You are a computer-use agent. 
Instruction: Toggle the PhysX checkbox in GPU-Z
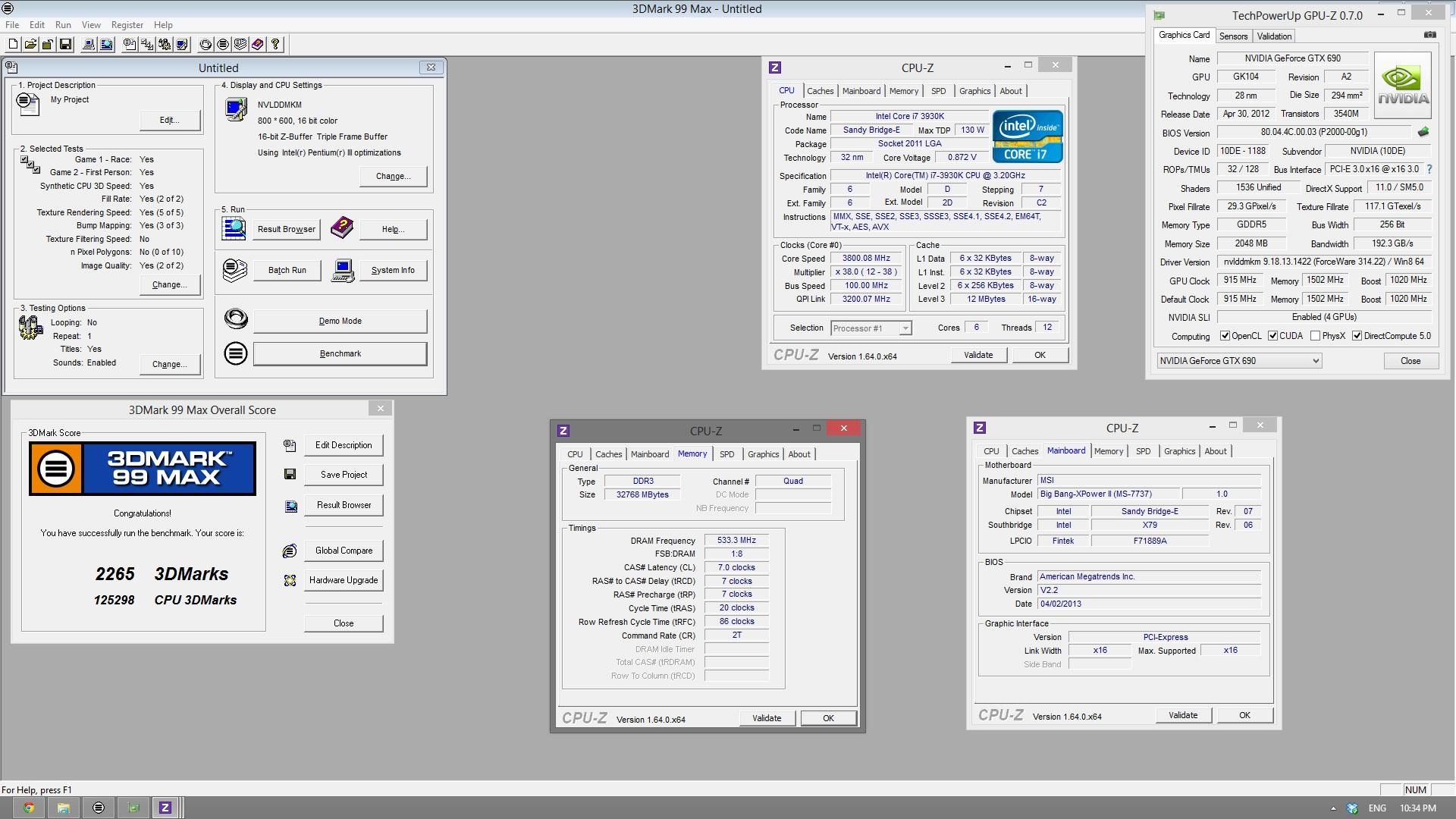point(1316,336)
